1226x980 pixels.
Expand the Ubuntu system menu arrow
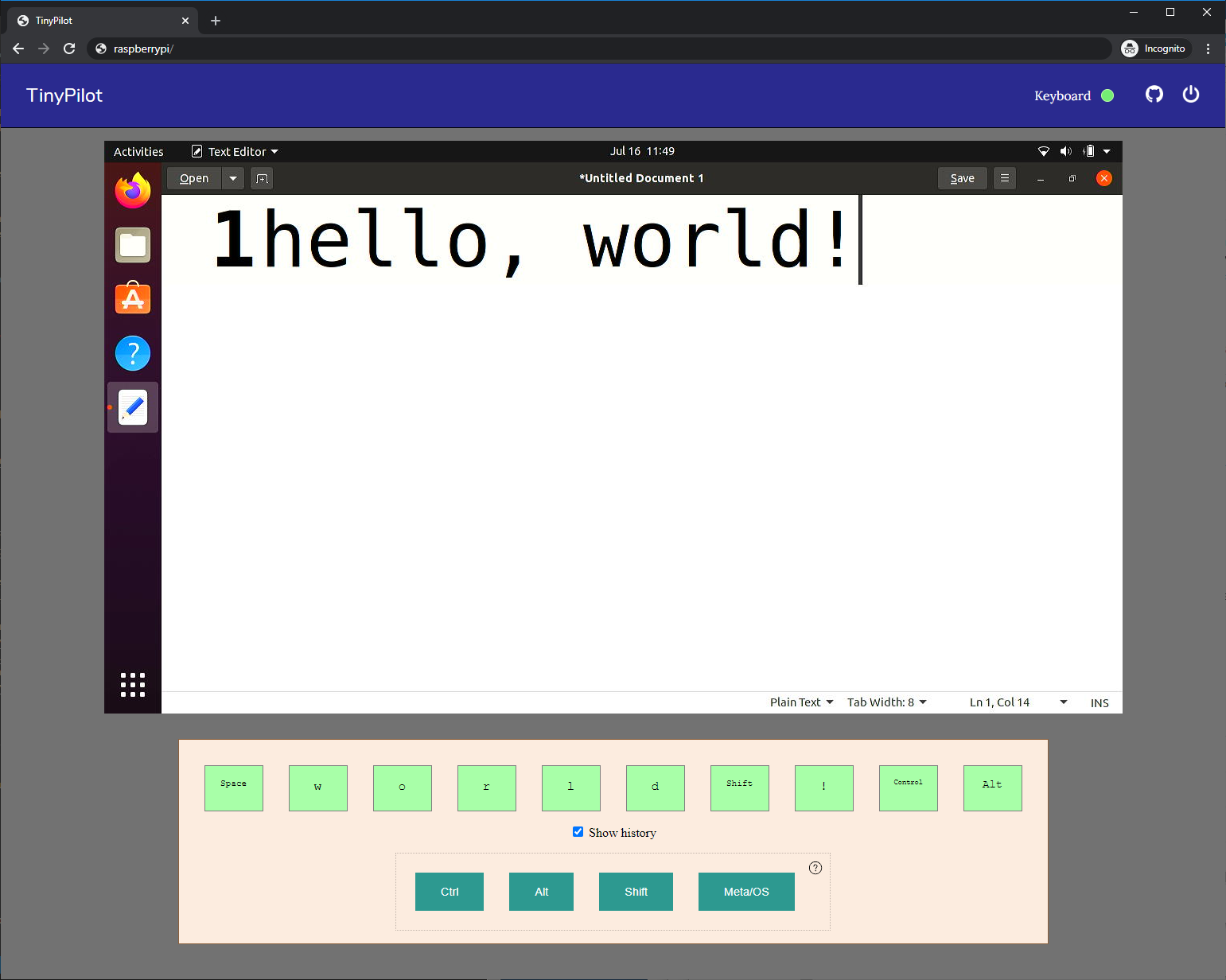tap(1107, 151)
